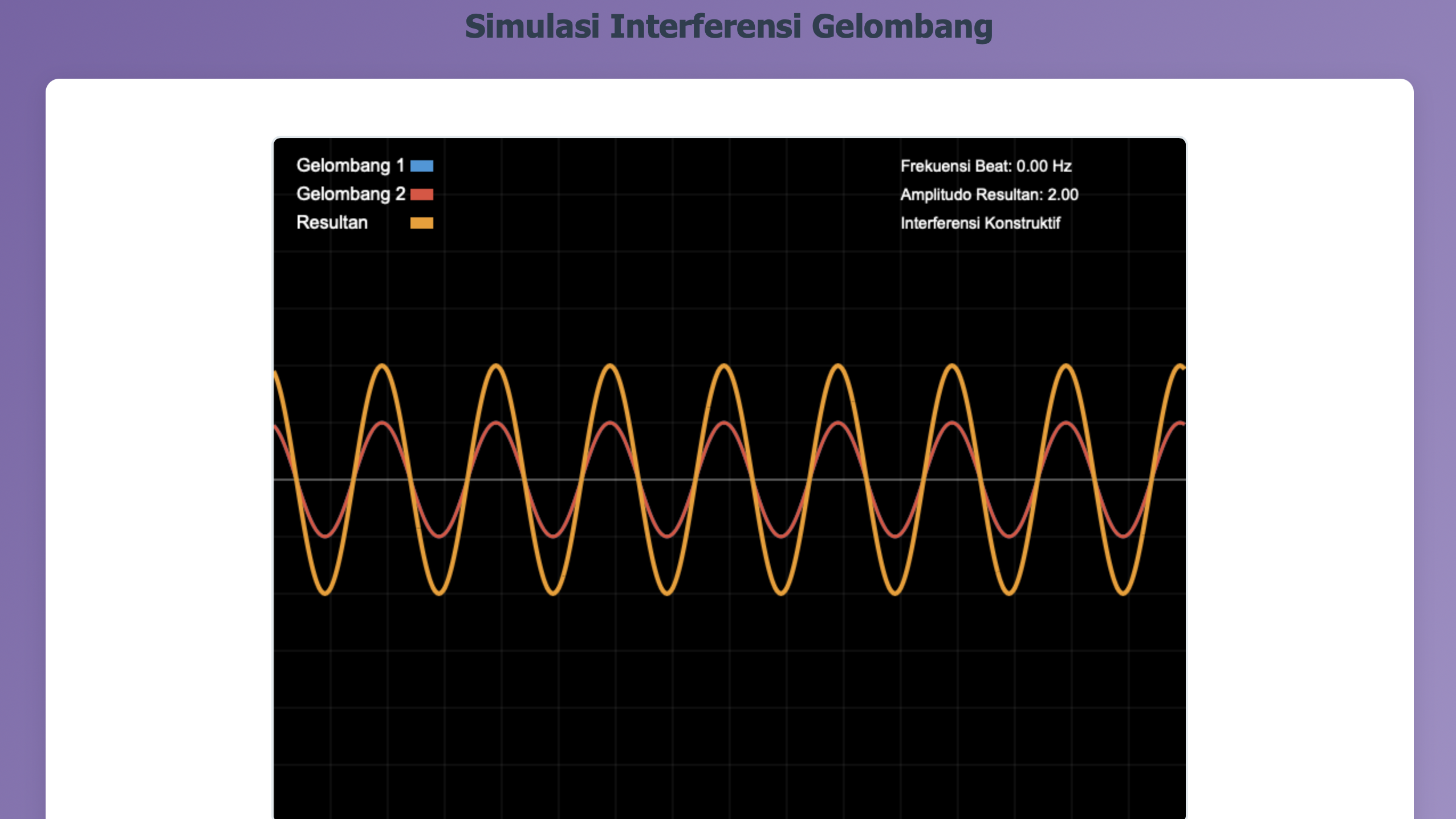The image size is (1456, 819).
Task: Click the word Gelombang in the heading
Action: pyautogui.click(x=901, y=27)
